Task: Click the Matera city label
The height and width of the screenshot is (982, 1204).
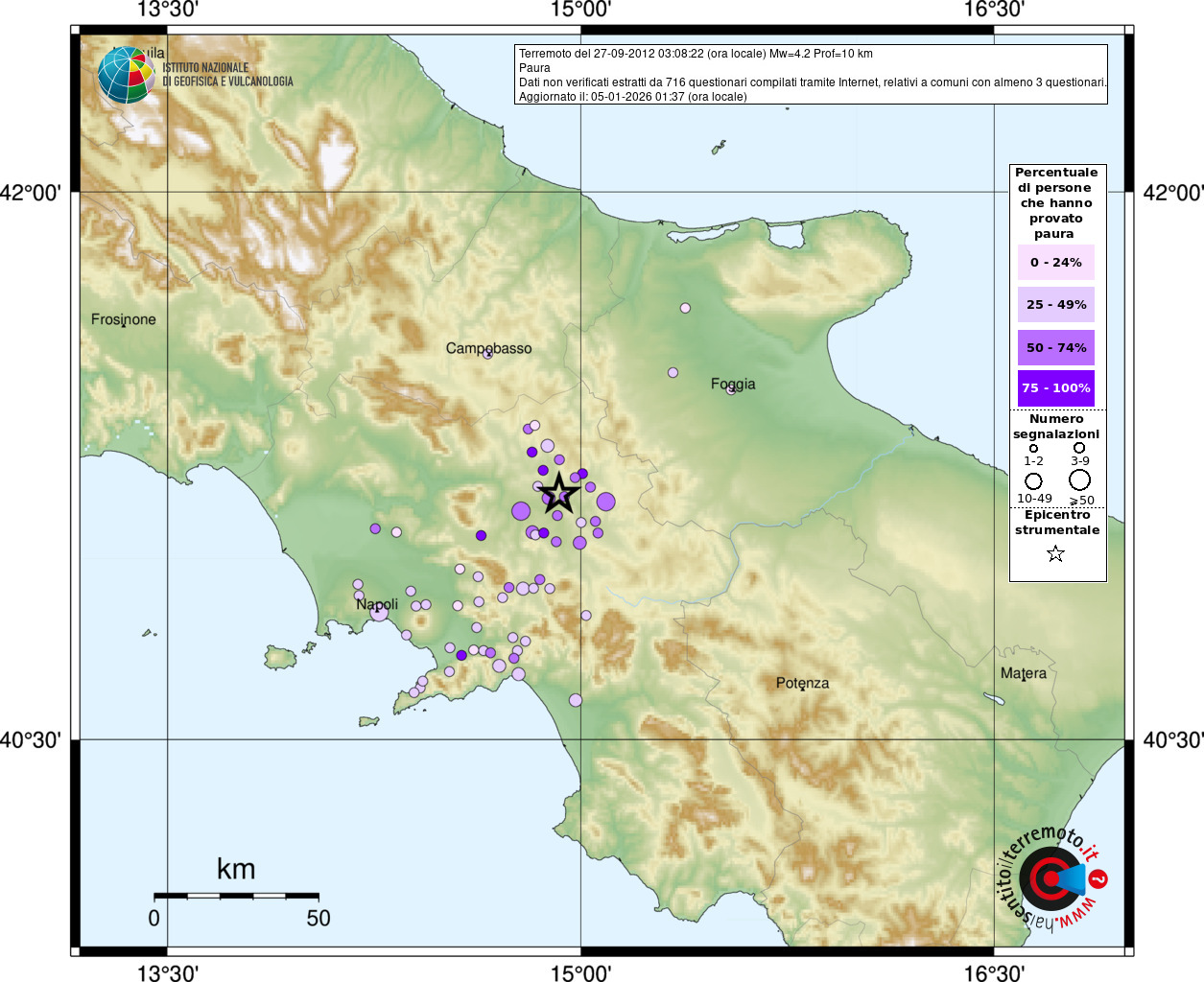Action: [1024, 673]
